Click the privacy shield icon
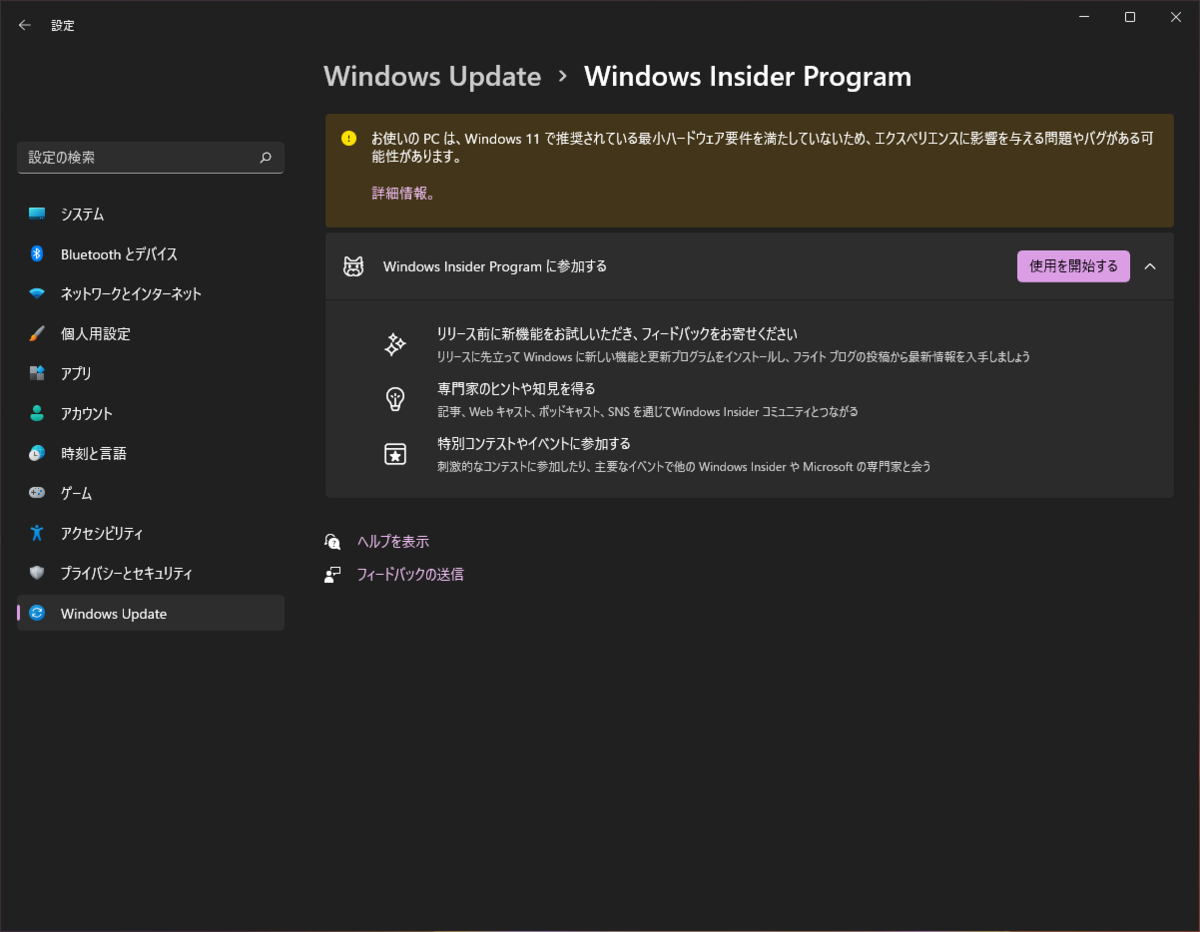Image resolution: width=1200 pixels, height=932 pixels. pyautogui.click(x=37, y=573)
